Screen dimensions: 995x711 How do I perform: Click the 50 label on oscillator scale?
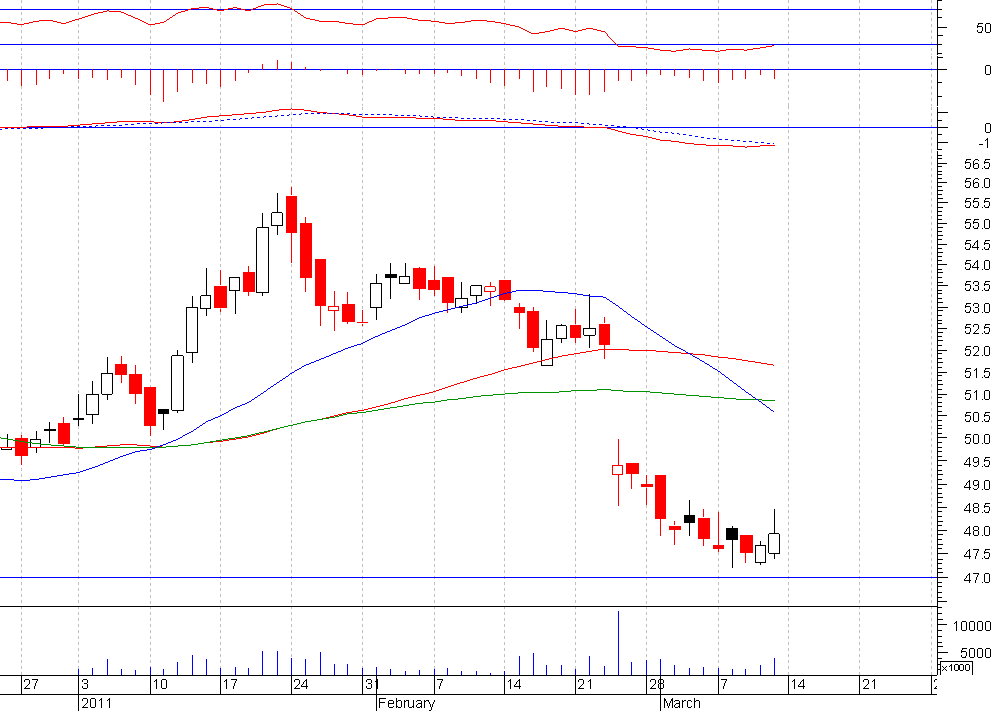pyautogui.click(x=984, y=29)
